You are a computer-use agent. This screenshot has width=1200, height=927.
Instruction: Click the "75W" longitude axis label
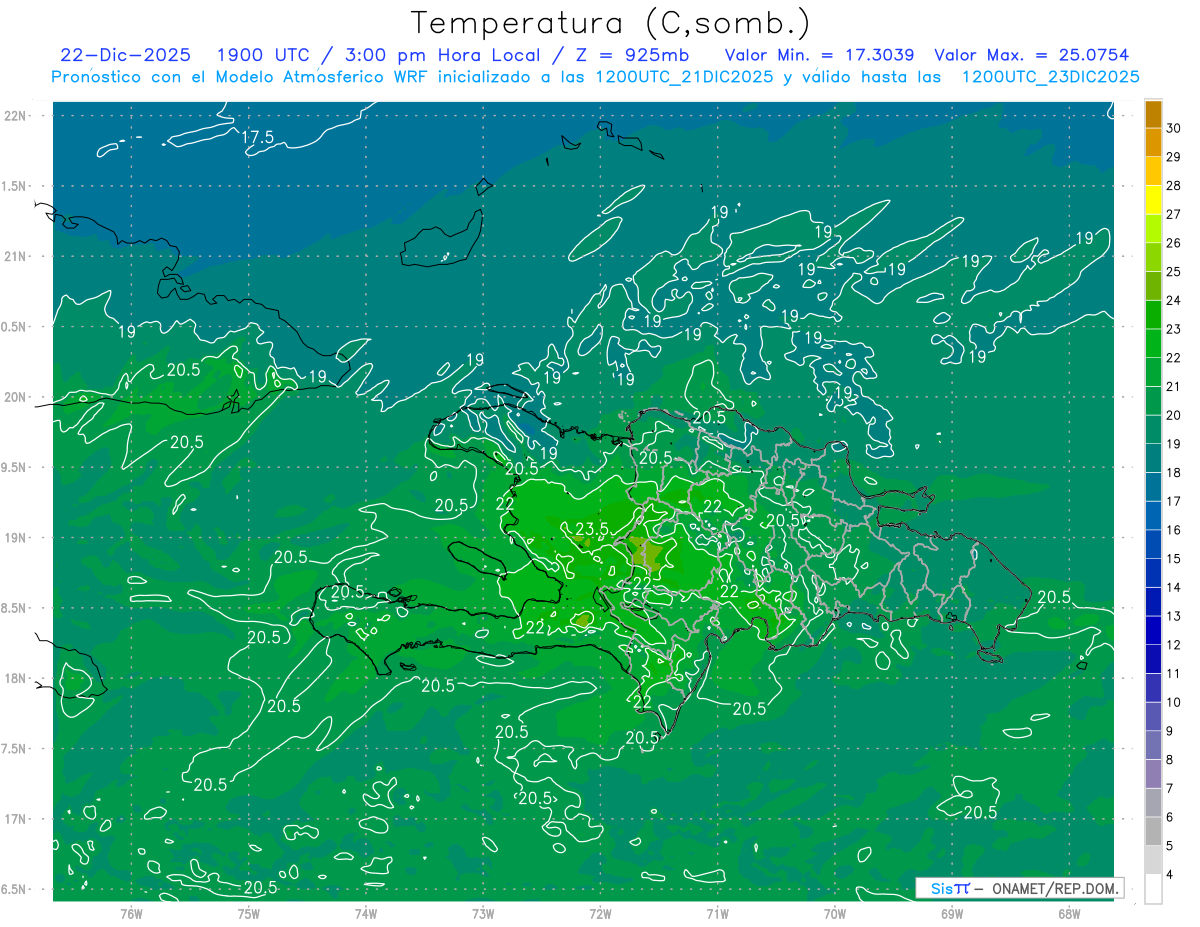tap(248, 914)
